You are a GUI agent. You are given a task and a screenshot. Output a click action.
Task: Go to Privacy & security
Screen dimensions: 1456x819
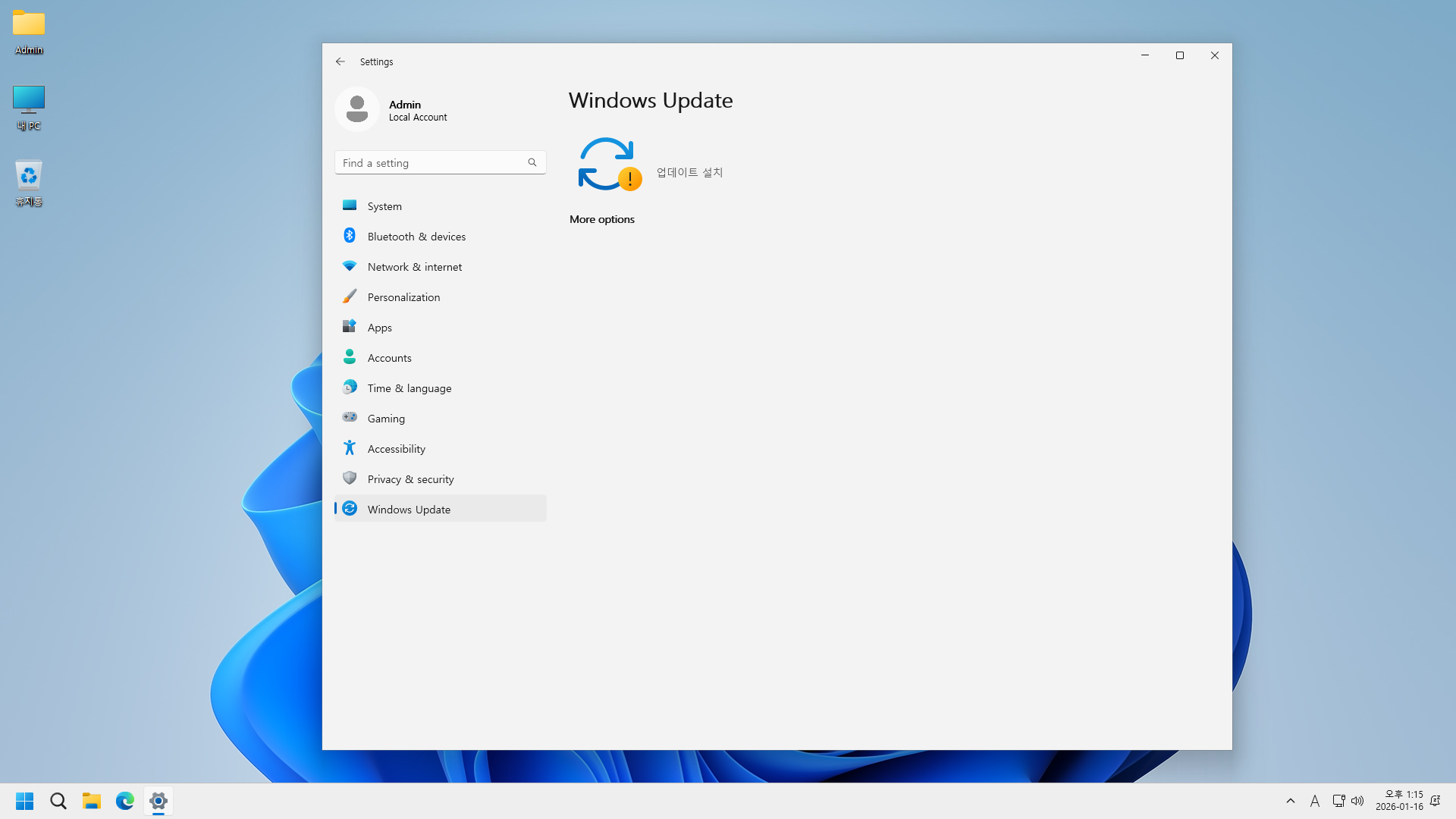point(410,479)
